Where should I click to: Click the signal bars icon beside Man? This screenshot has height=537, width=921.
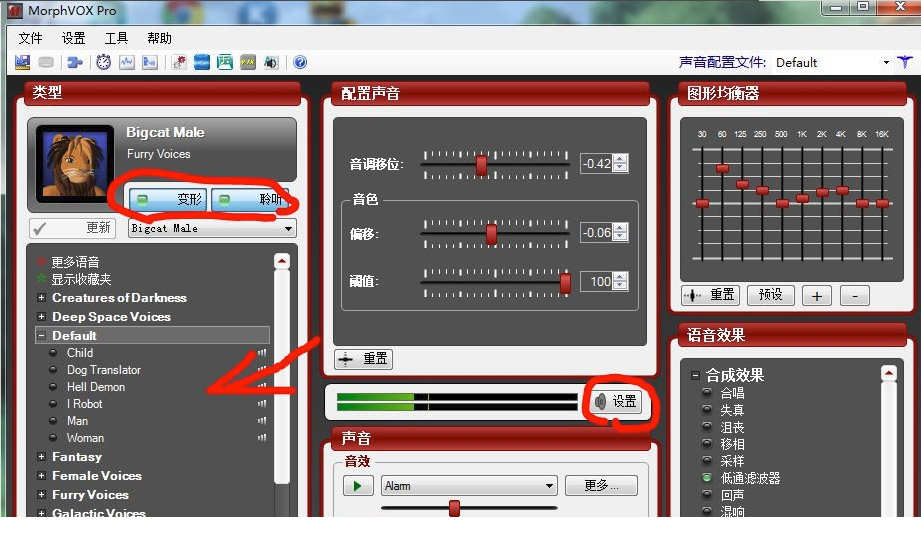coord(262,421)
